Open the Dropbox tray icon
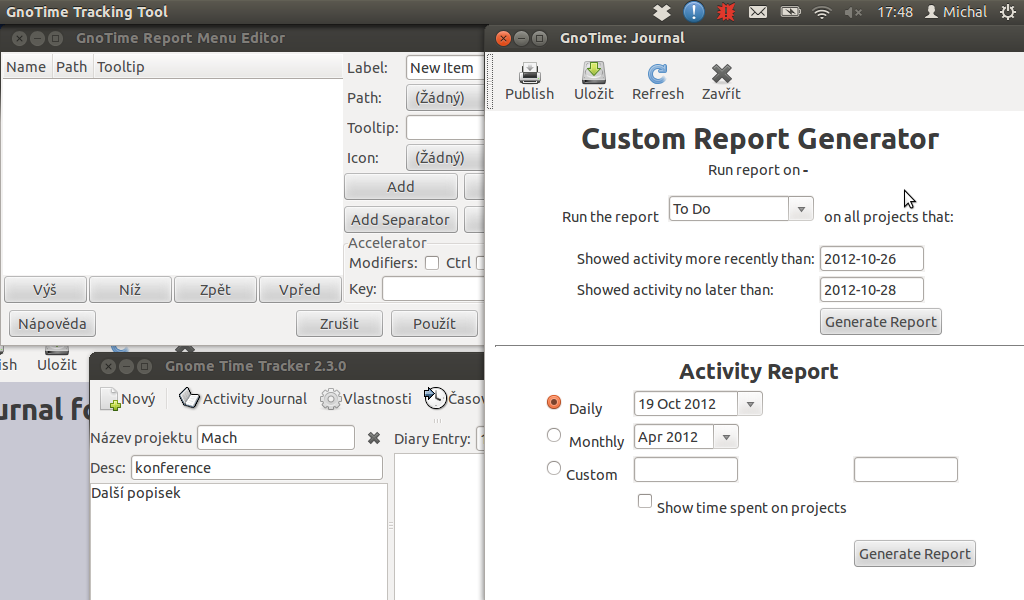Image resolution: width=1024 pixels, height=600 pixels. pyautogui.click(x=662, y=12)
